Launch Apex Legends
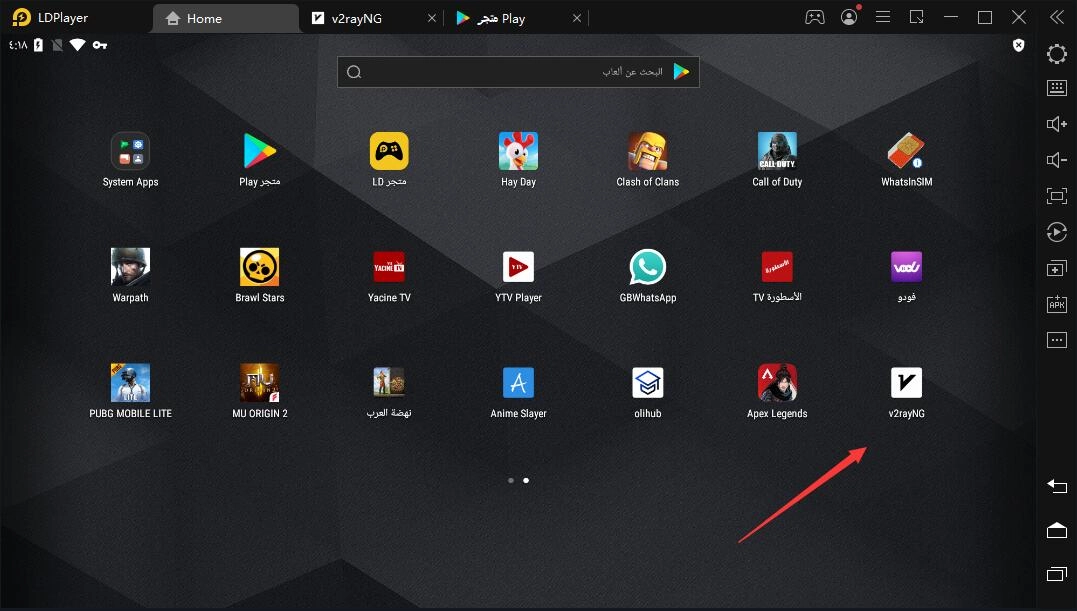 tap(777, 382)
